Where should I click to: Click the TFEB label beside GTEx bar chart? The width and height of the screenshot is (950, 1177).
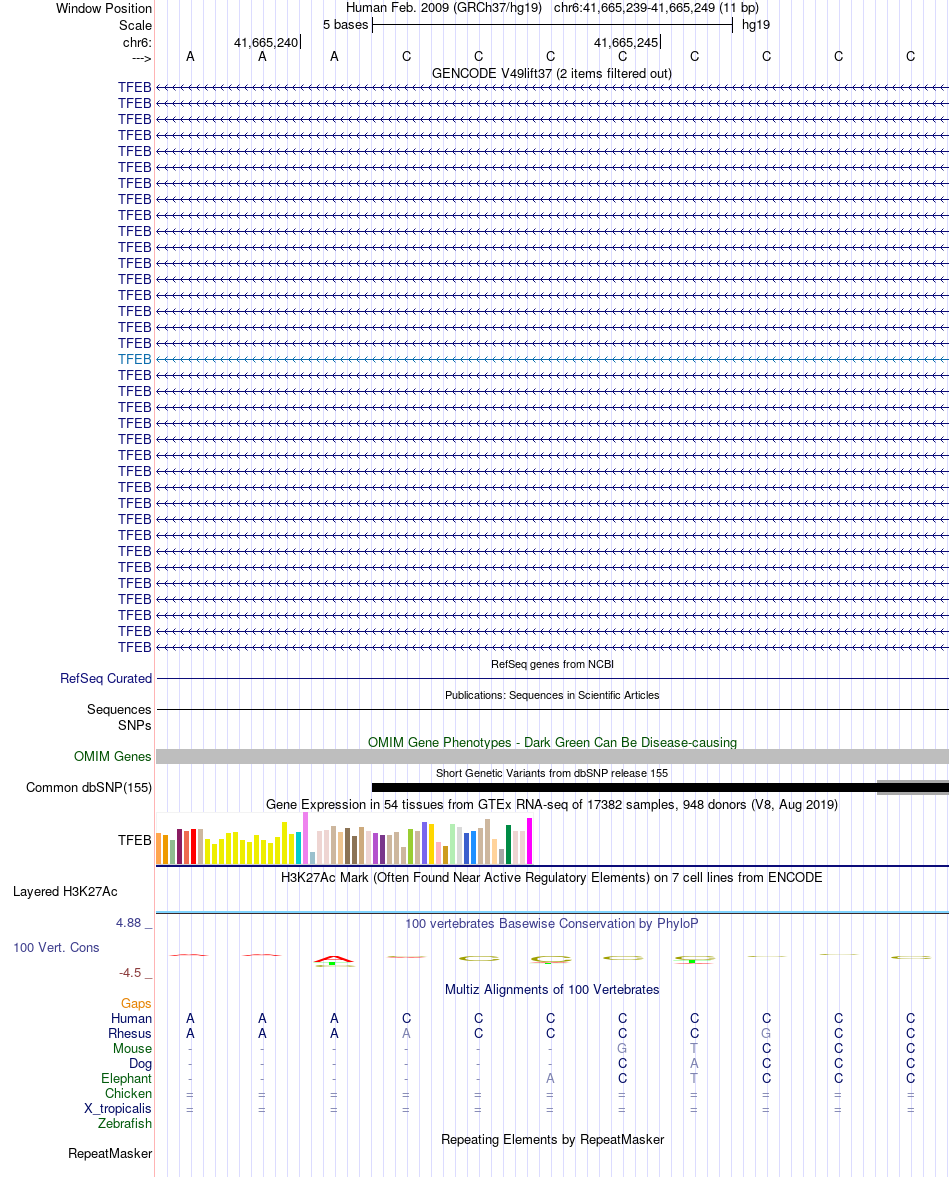[135, 841]
